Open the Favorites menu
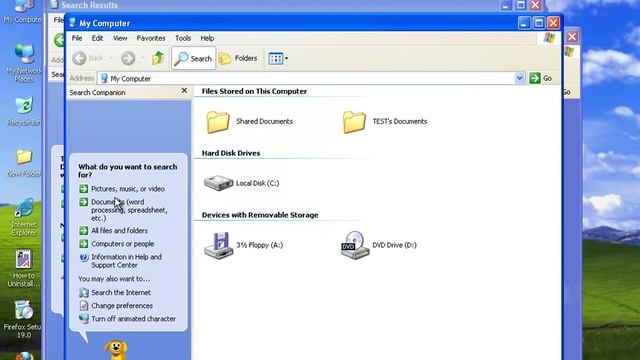This screenshot has height=360, width=640. tap(151, 38)
